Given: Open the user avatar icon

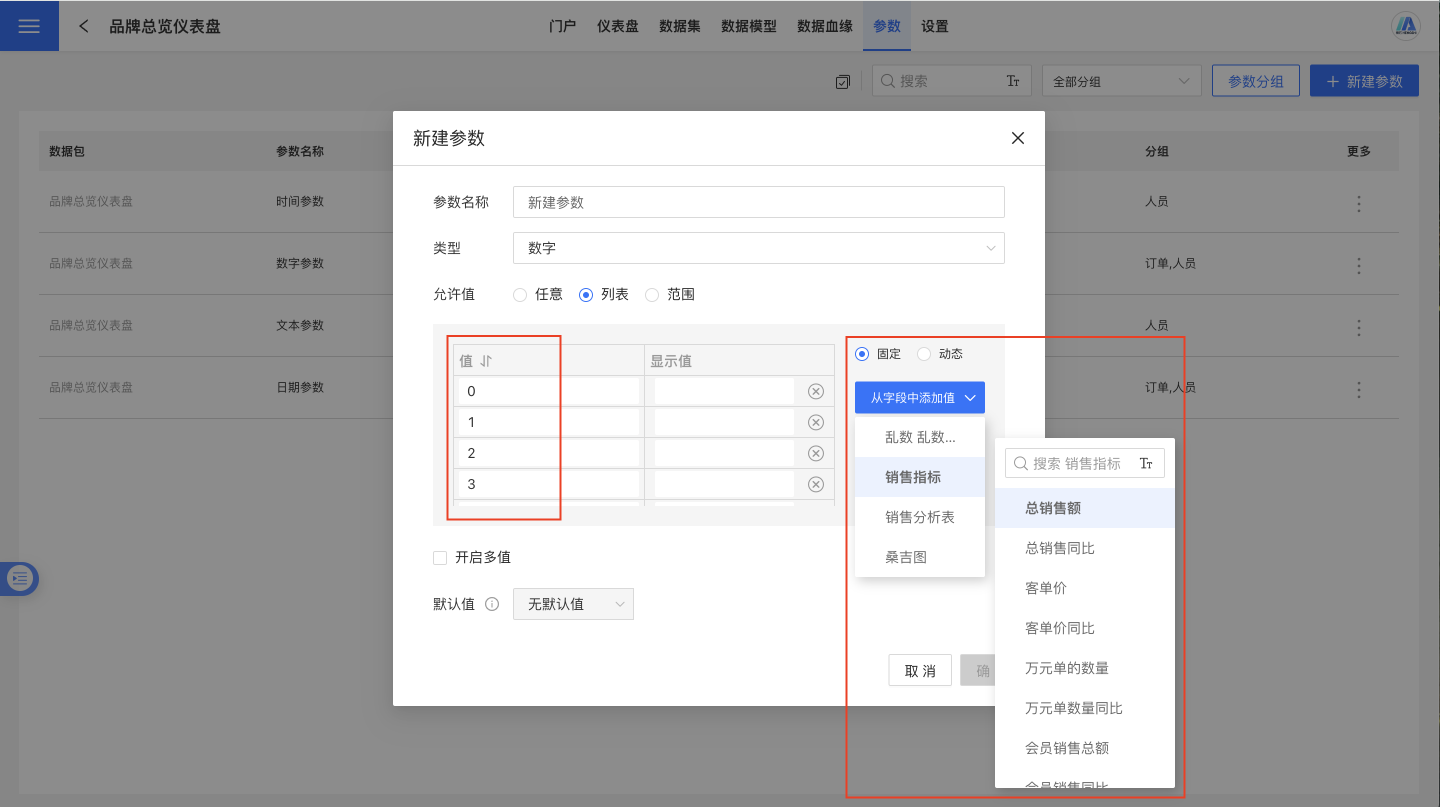Looking at the screenshot, I should (1407, 26).
